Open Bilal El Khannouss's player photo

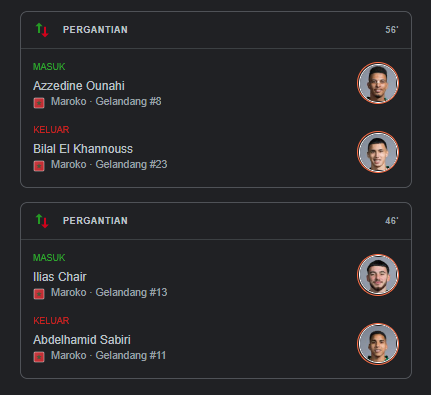[x=378, y=152]
